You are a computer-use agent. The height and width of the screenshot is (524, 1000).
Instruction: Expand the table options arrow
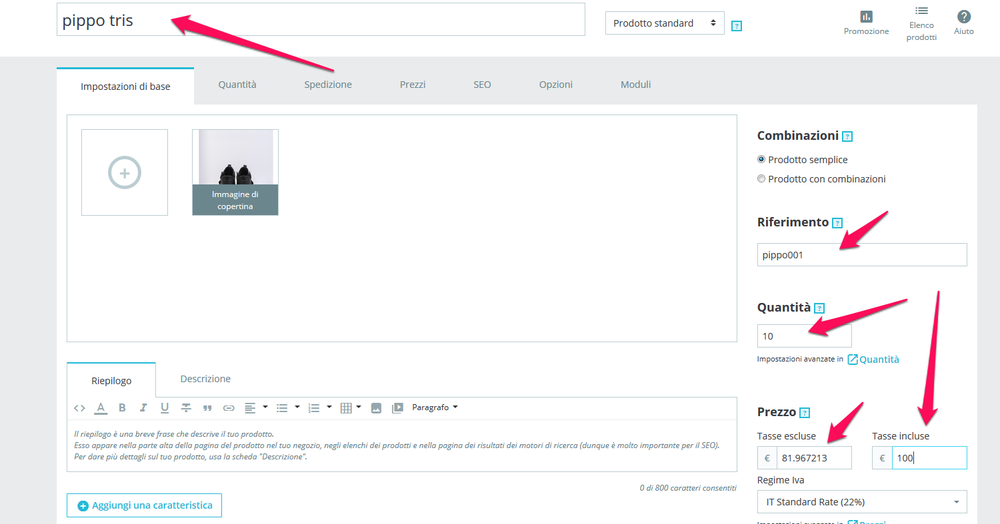(359, 407)
